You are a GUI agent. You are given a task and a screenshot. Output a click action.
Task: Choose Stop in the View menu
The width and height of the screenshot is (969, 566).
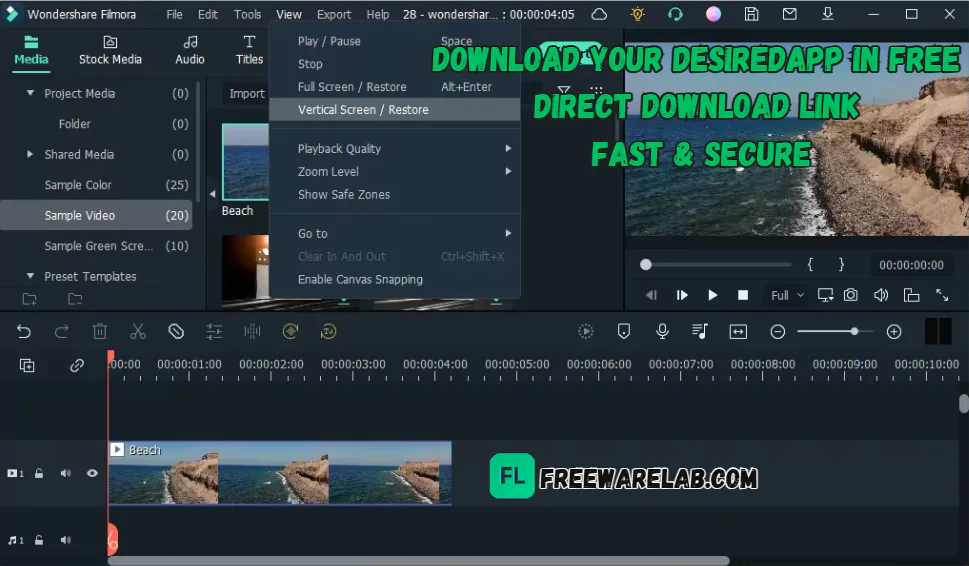395,64
